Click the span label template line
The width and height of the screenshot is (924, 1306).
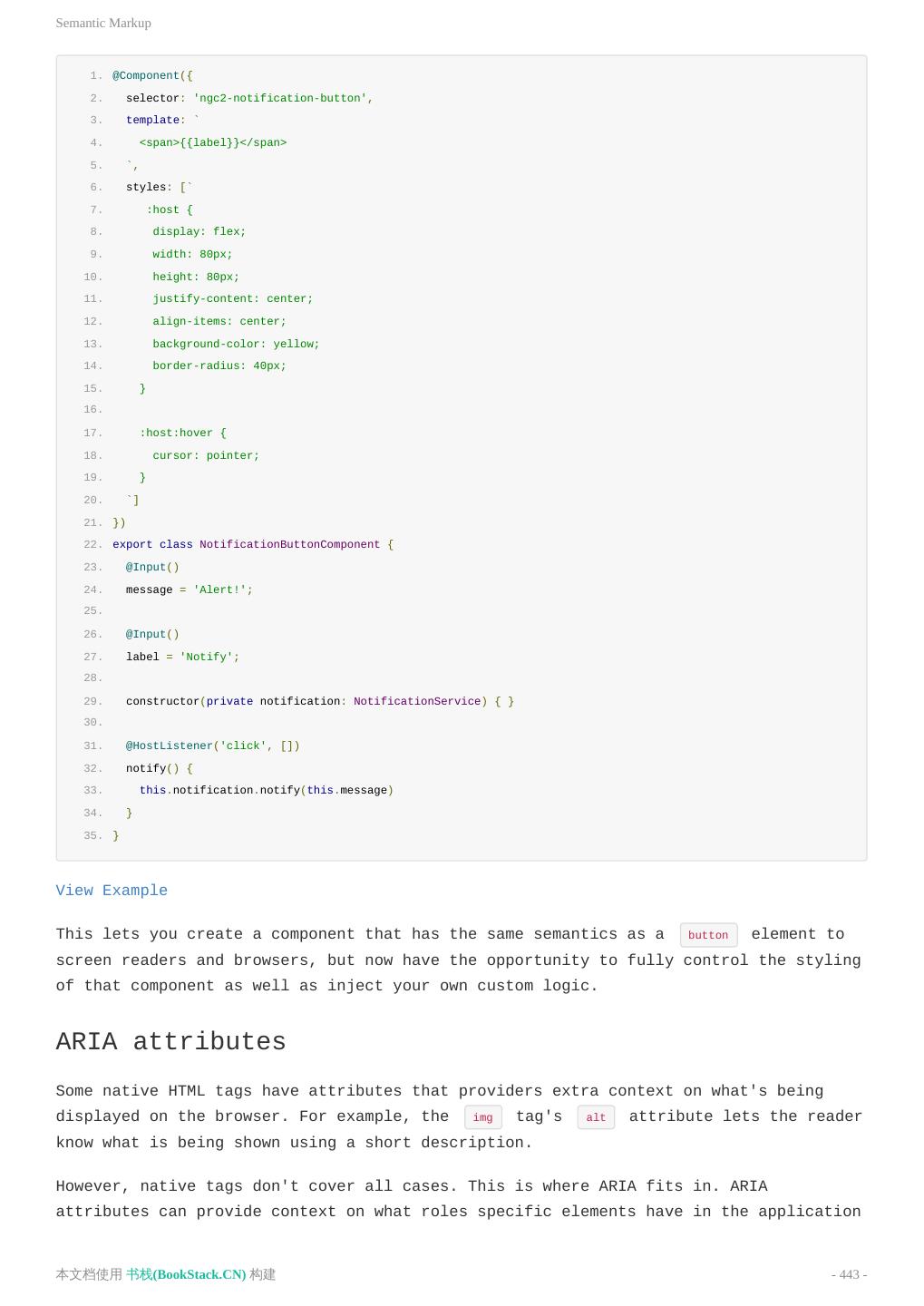(212, 143)
